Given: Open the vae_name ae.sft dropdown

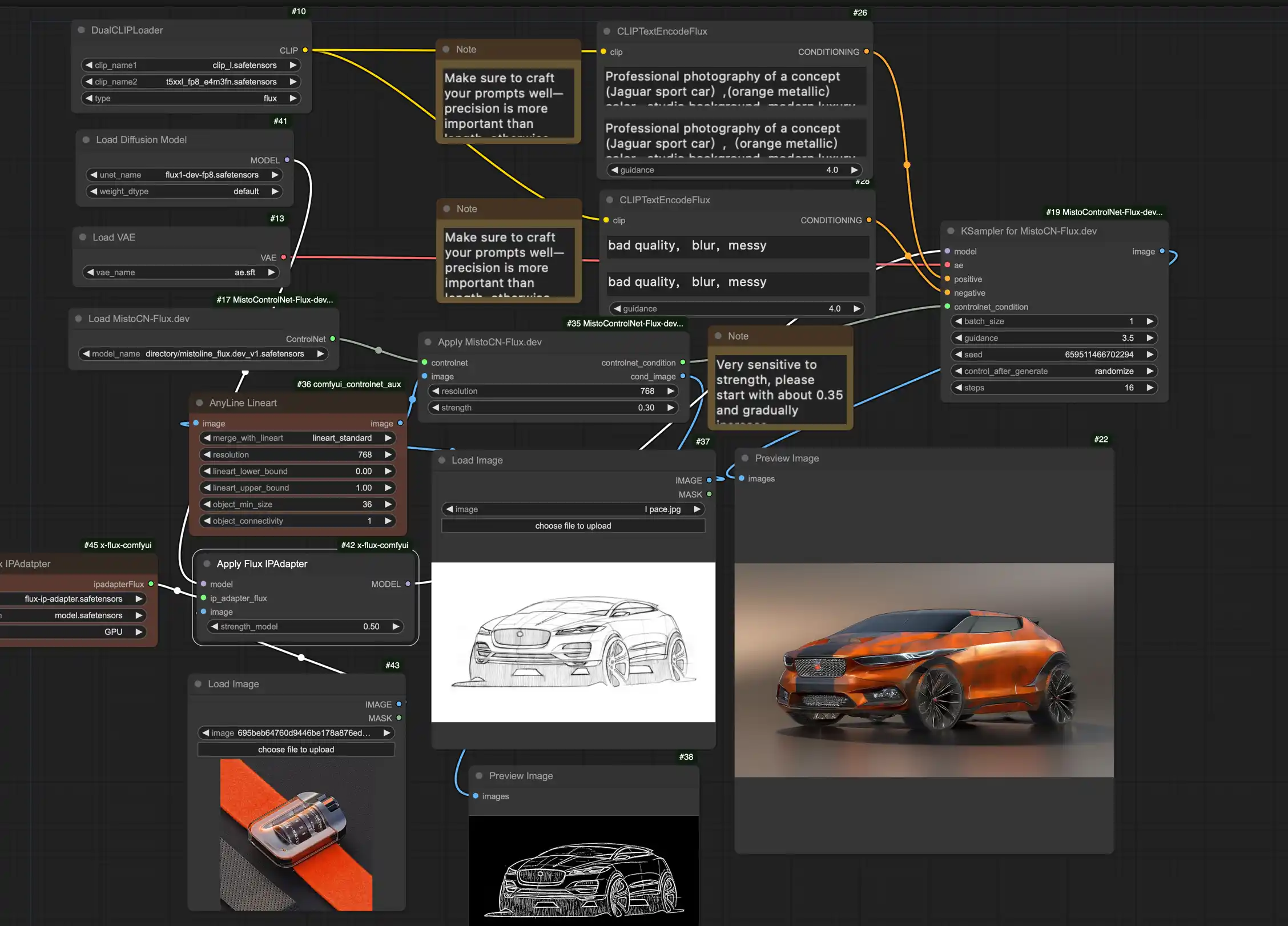Looking at the screenshot, I should (x=180, y=272).
